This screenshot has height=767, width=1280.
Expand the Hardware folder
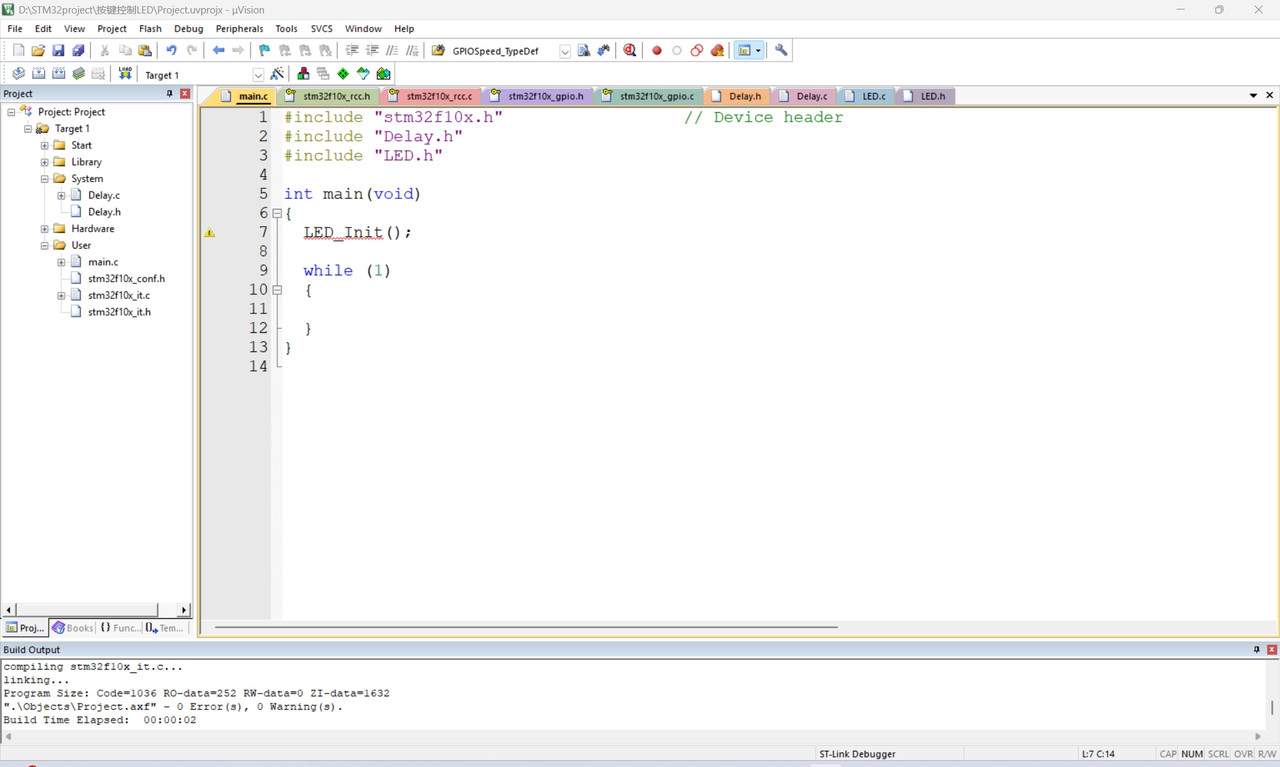point(44,229)
